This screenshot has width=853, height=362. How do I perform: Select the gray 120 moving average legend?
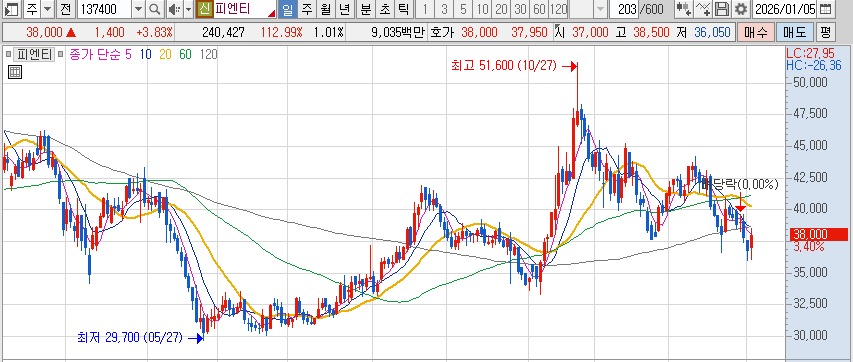208,54
